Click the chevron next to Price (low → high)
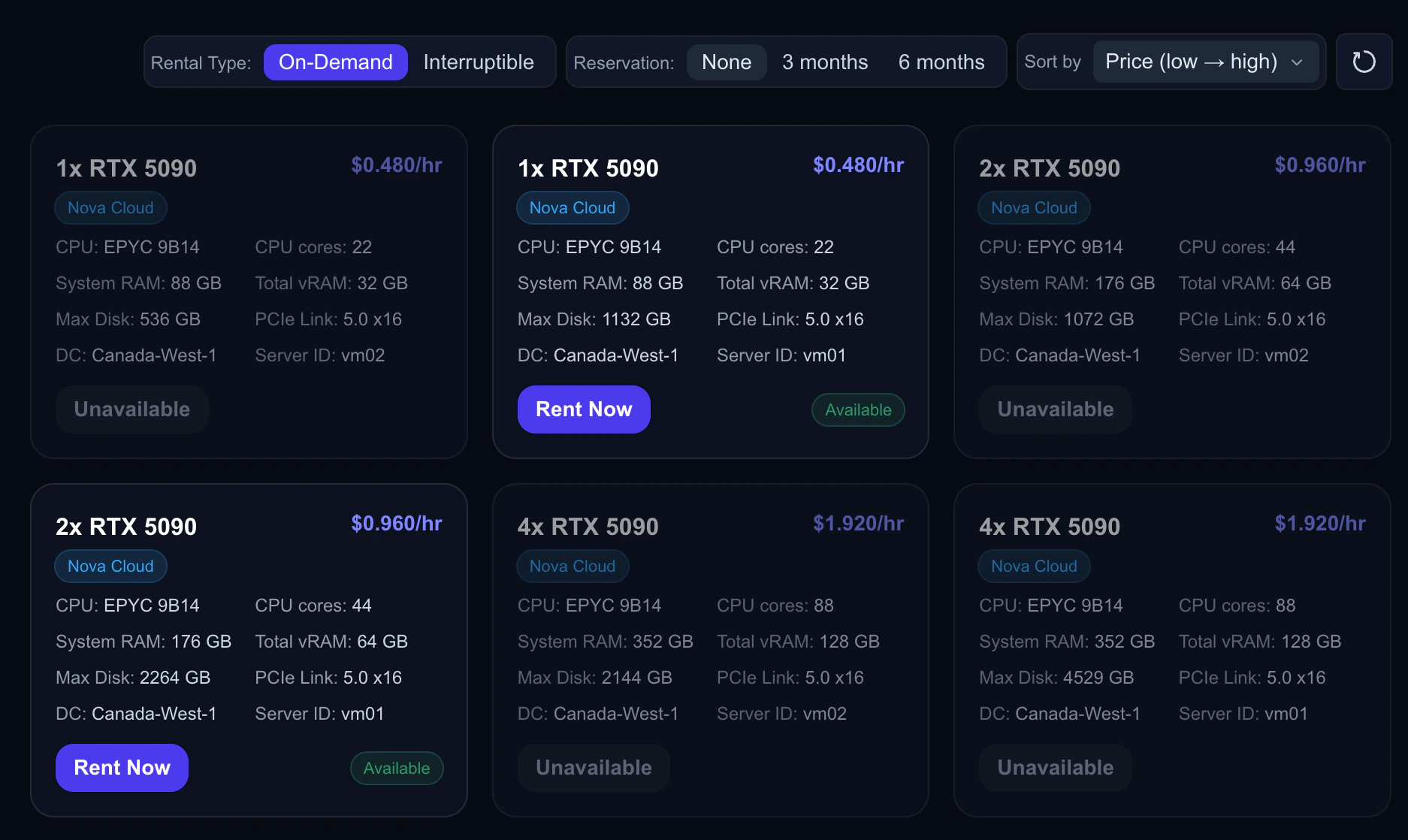 coord(1298,62)
